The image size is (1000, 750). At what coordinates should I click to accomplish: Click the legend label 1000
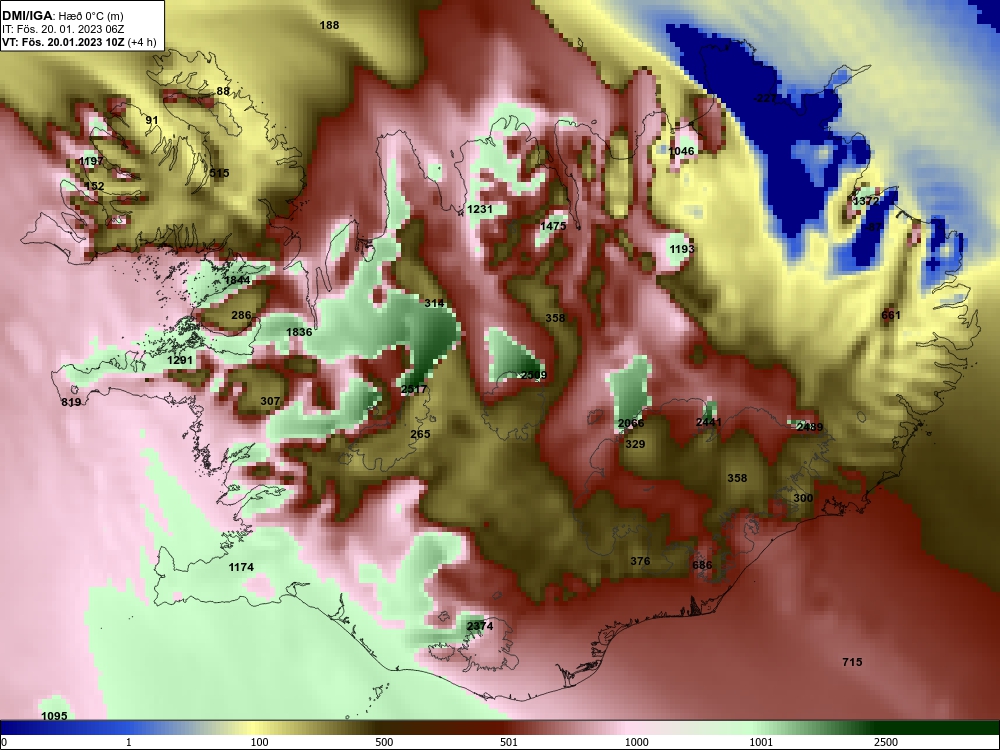(636, 742)
